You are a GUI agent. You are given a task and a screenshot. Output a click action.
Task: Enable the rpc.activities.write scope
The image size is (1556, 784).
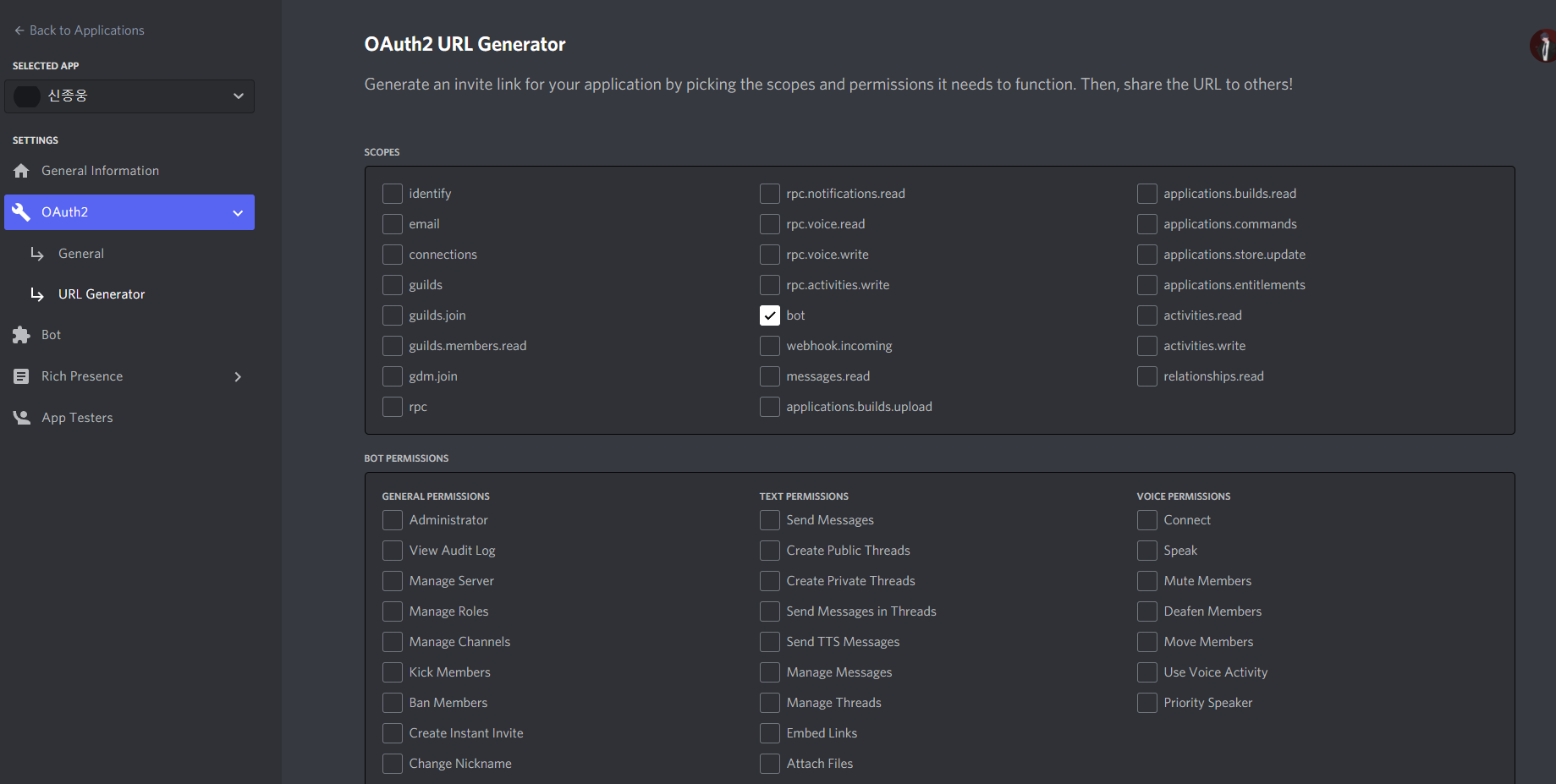tap(770, 285)
